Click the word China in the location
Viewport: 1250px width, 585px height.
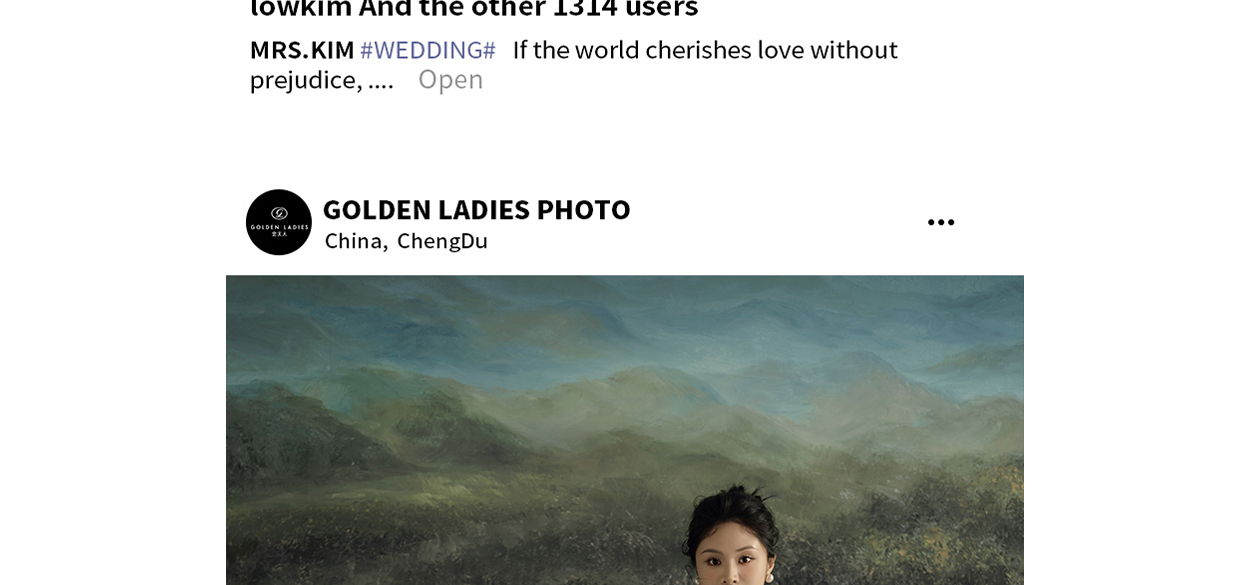coord(356,241)
